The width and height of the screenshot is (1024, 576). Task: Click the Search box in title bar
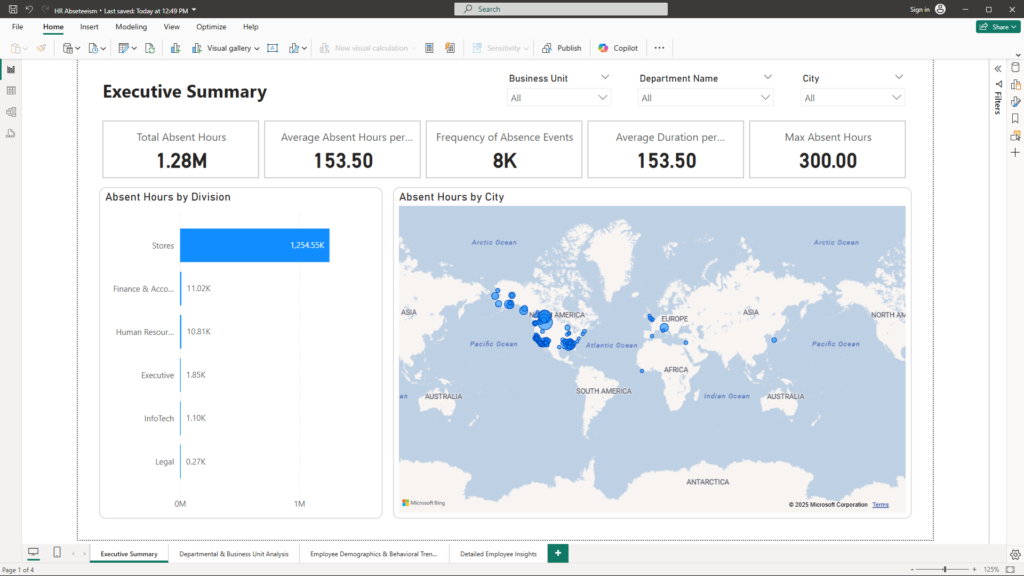tap(560, 9)
